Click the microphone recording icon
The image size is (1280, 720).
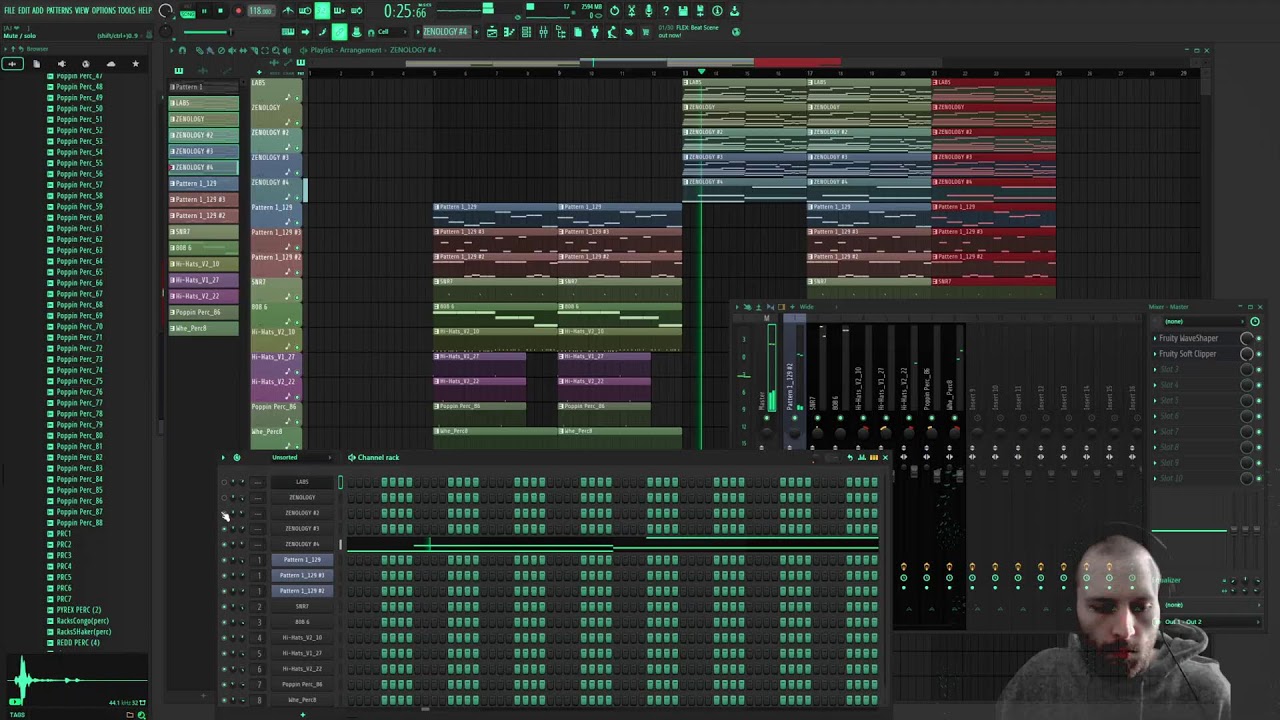(648, 11)
